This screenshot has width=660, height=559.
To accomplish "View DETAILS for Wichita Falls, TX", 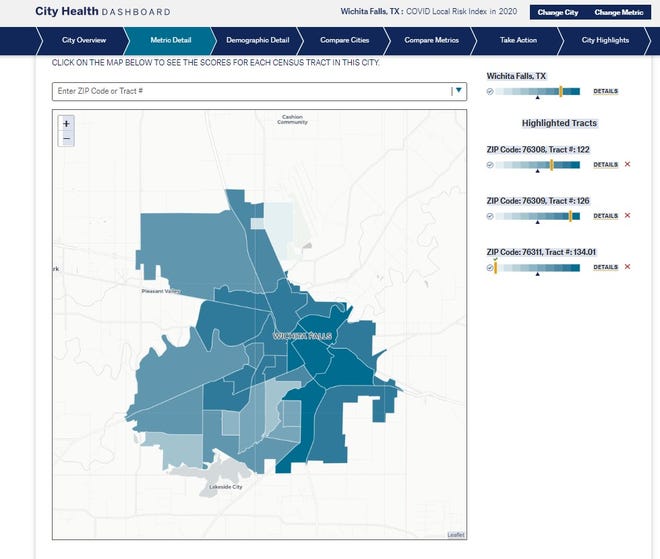I will pos(605,91).
